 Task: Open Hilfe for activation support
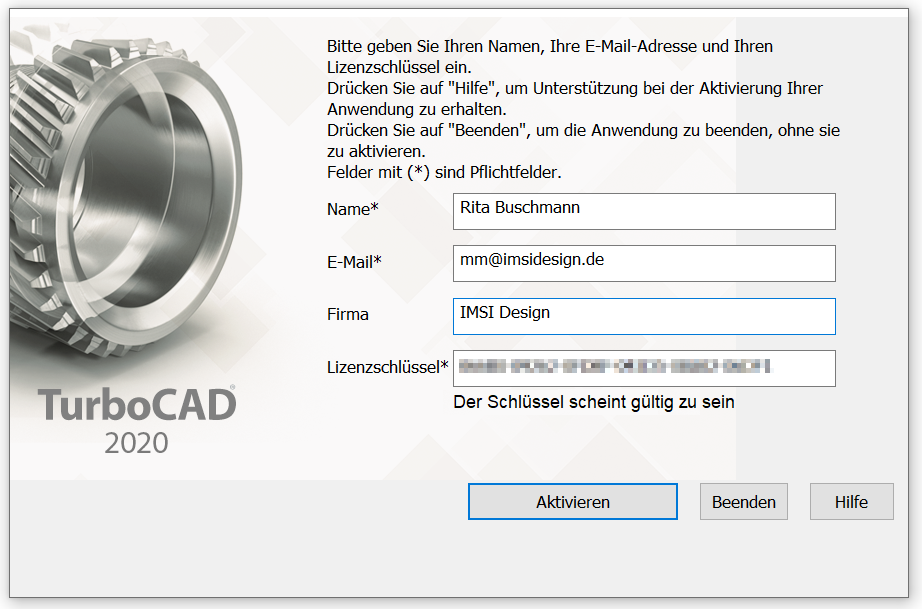(x=851, y=501)
